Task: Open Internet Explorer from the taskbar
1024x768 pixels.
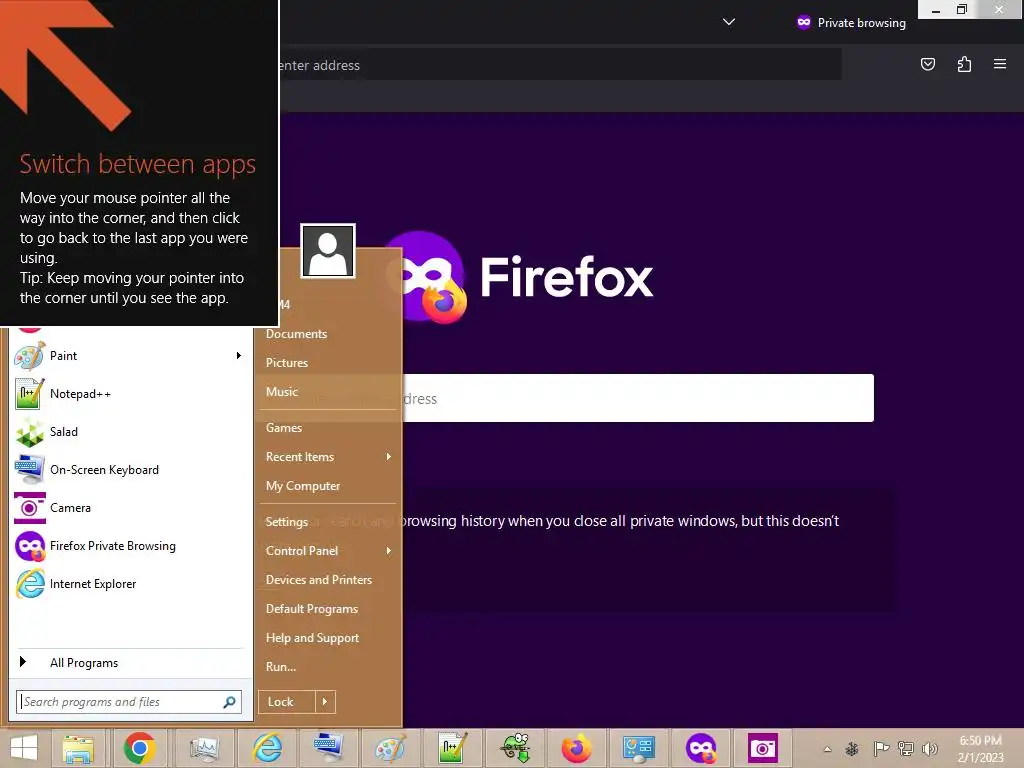Action: 267,748
